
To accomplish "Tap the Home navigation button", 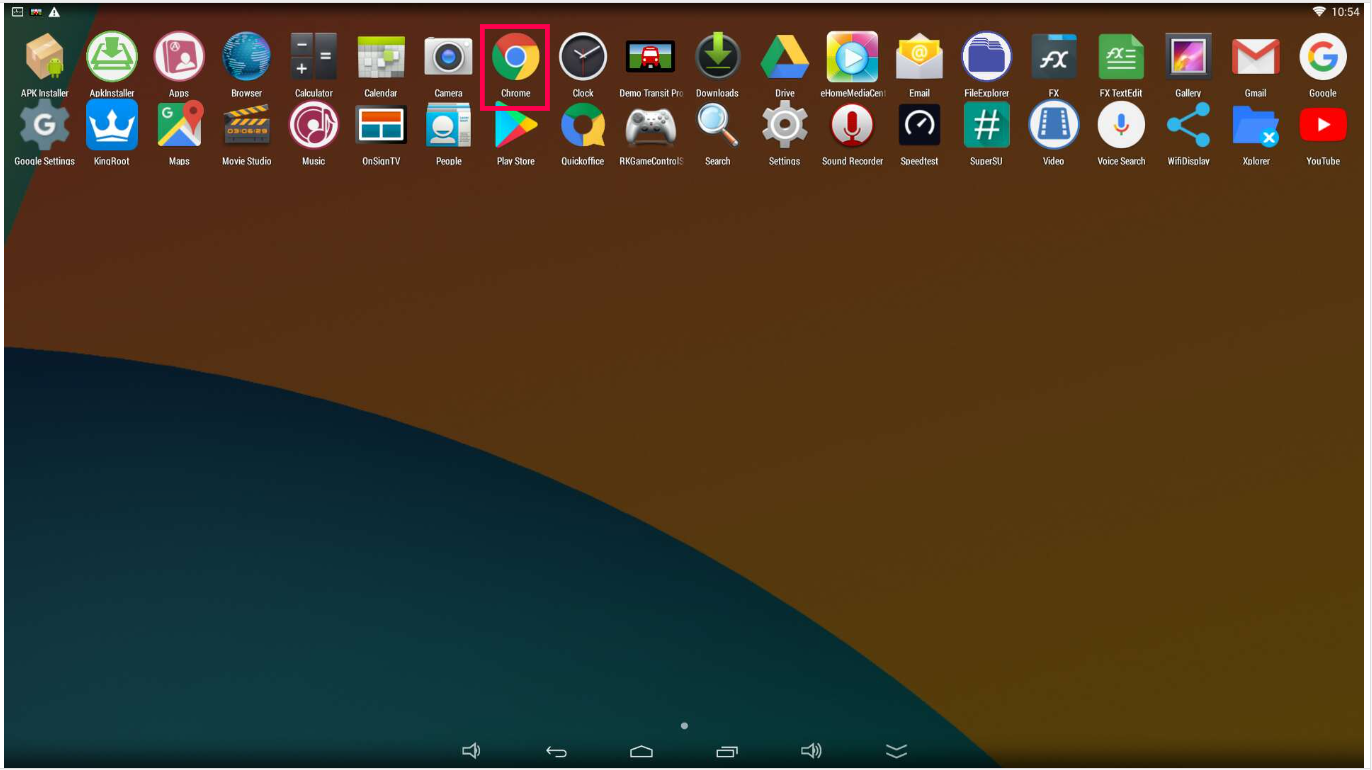I will [641, 752].
